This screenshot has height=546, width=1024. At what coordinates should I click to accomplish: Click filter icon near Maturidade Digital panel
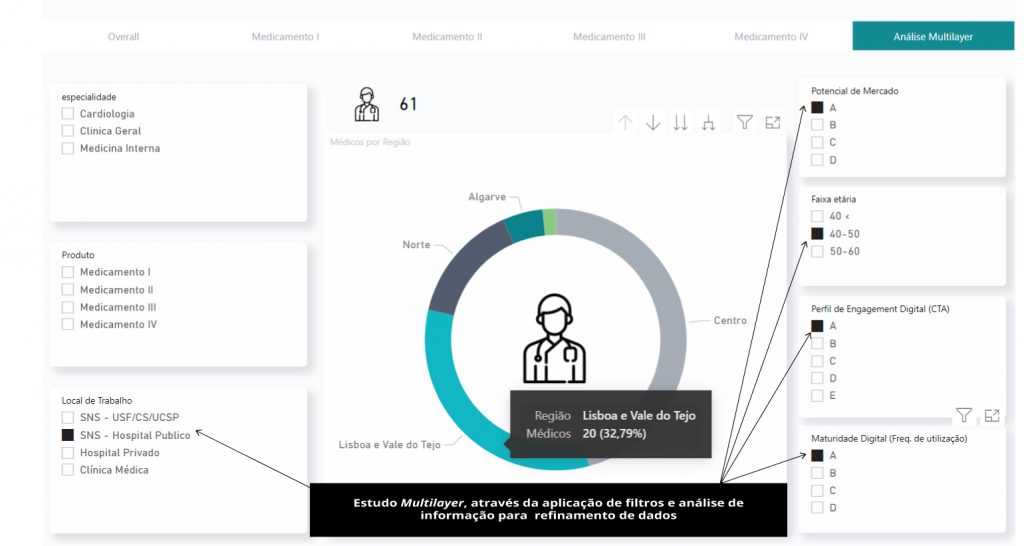tap(964, 415)
